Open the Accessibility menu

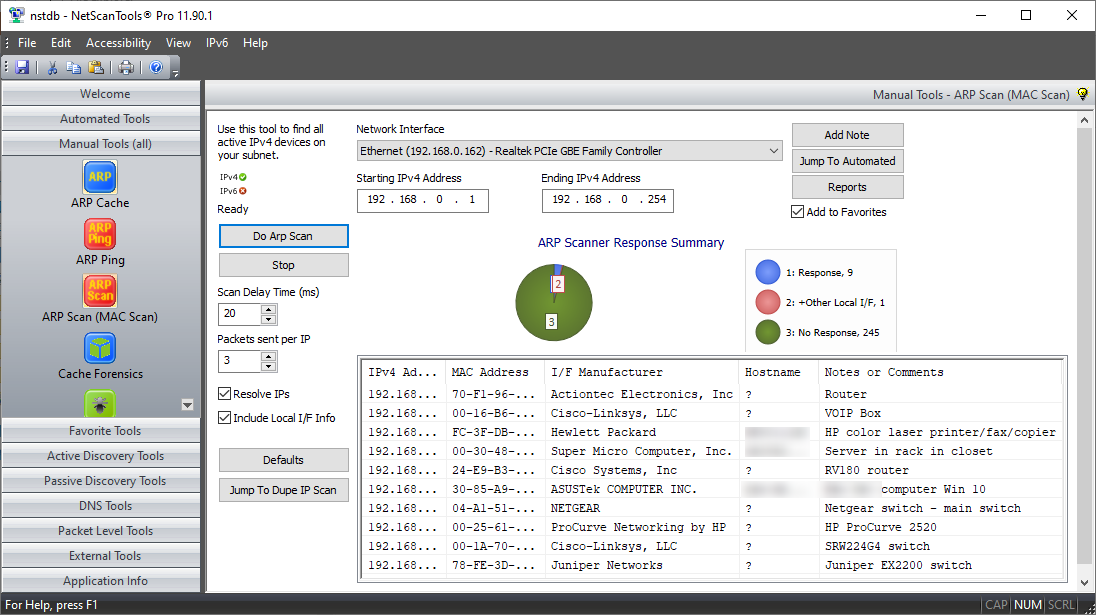pos(118,43)
